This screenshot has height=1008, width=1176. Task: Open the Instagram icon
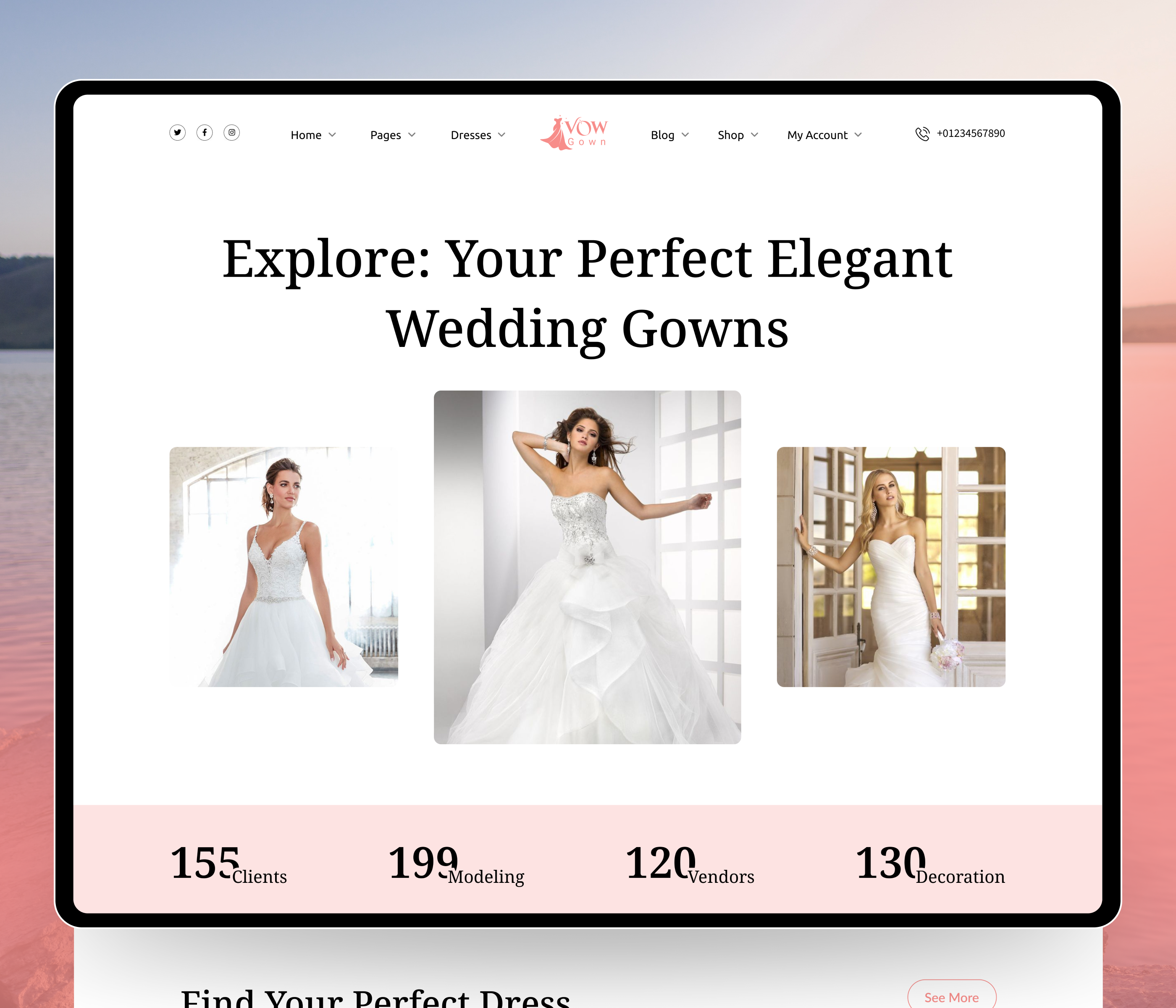coord(232,133)
